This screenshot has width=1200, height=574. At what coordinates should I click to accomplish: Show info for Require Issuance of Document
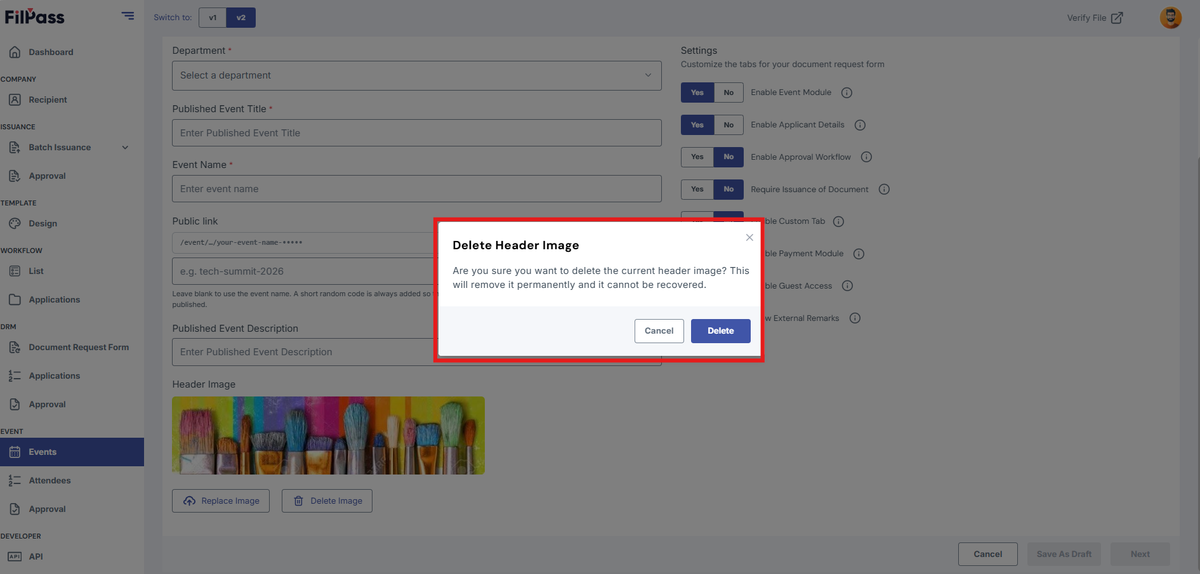pos(884,189)
